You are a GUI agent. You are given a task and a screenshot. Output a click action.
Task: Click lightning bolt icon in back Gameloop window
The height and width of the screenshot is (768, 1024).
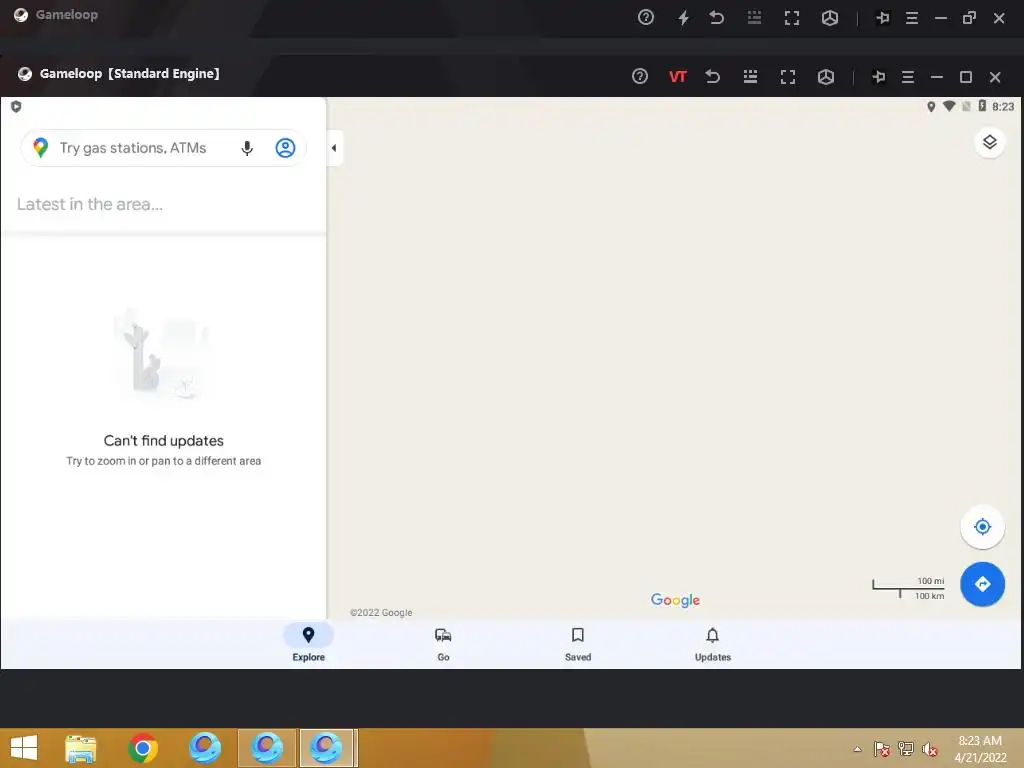[x=684, y=18]
